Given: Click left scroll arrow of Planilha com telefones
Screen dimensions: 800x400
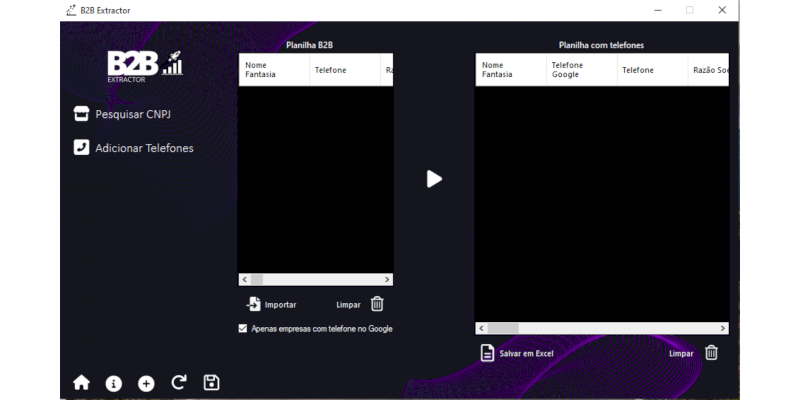Looking at the screenshot, I should 481,329.
